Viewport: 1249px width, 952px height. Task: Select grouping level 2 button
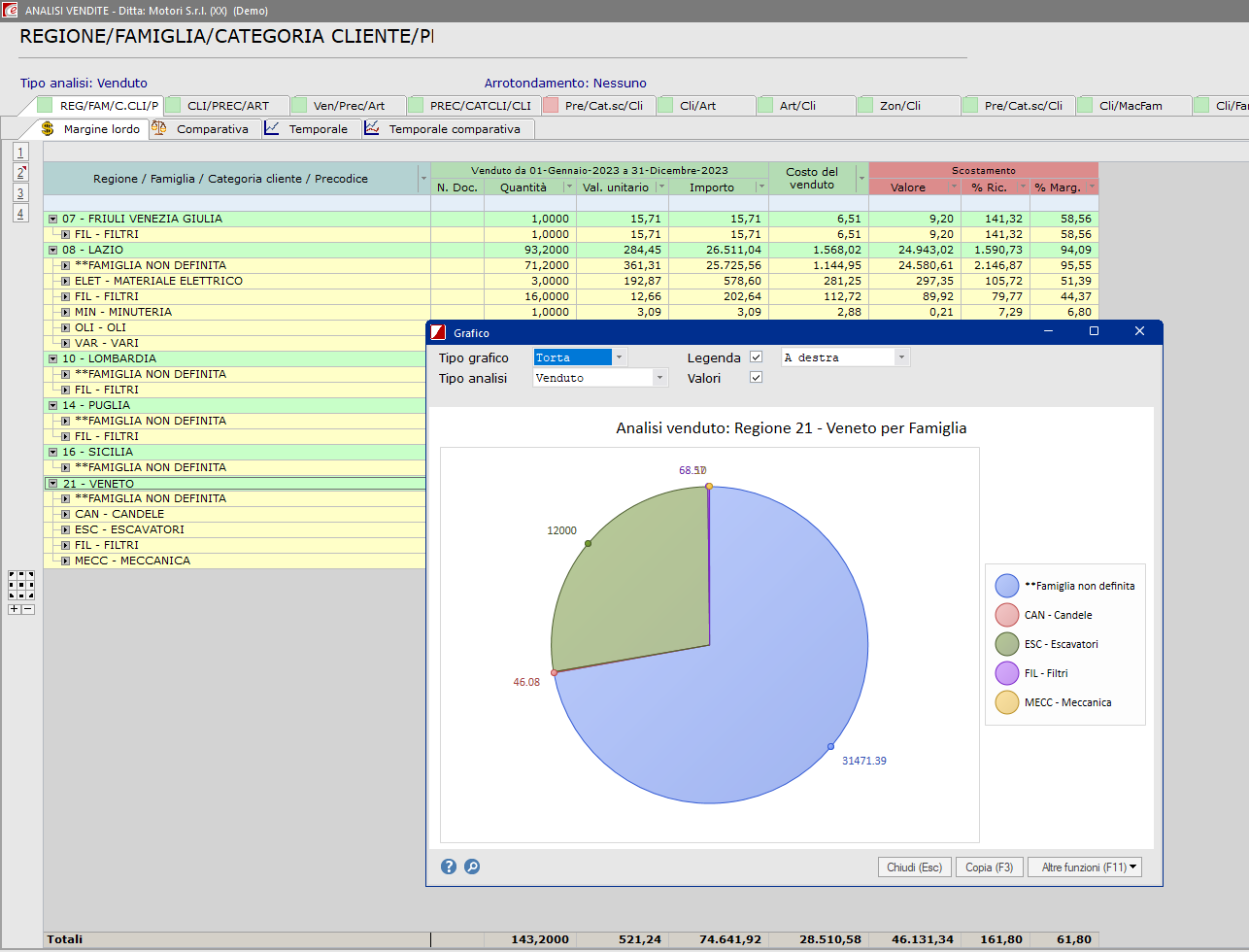pyautogui.click(x=20, y=173)
